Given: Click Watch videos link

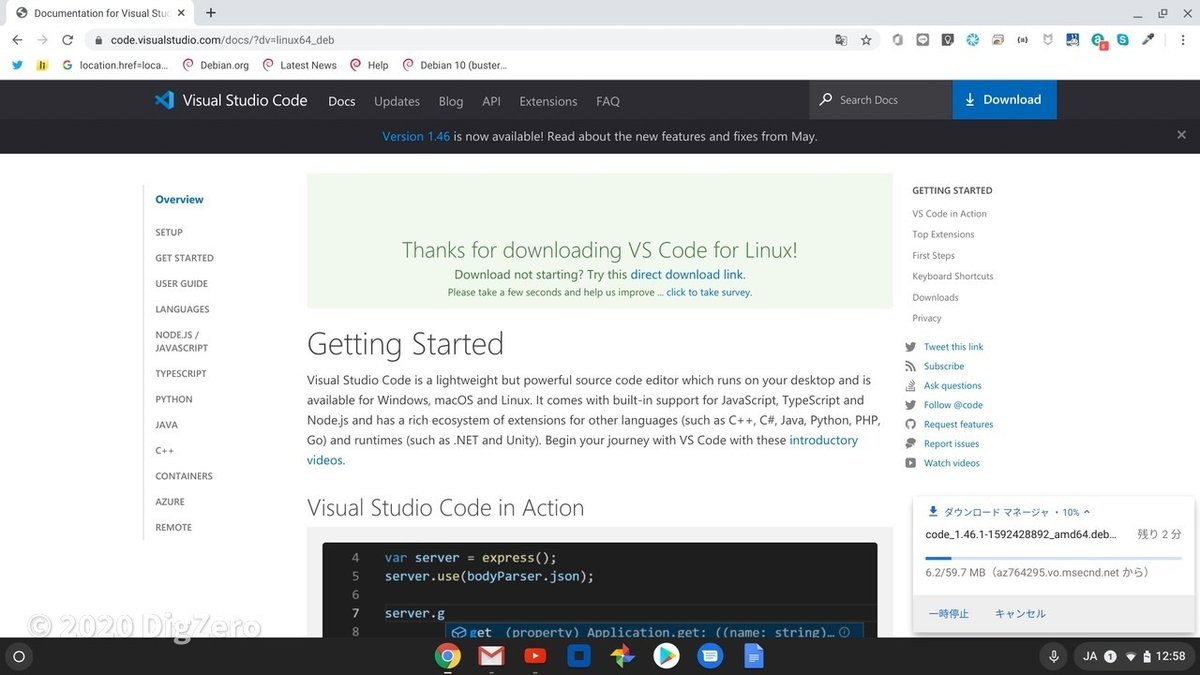Looking at the screenshot, I should click(952, 463).
